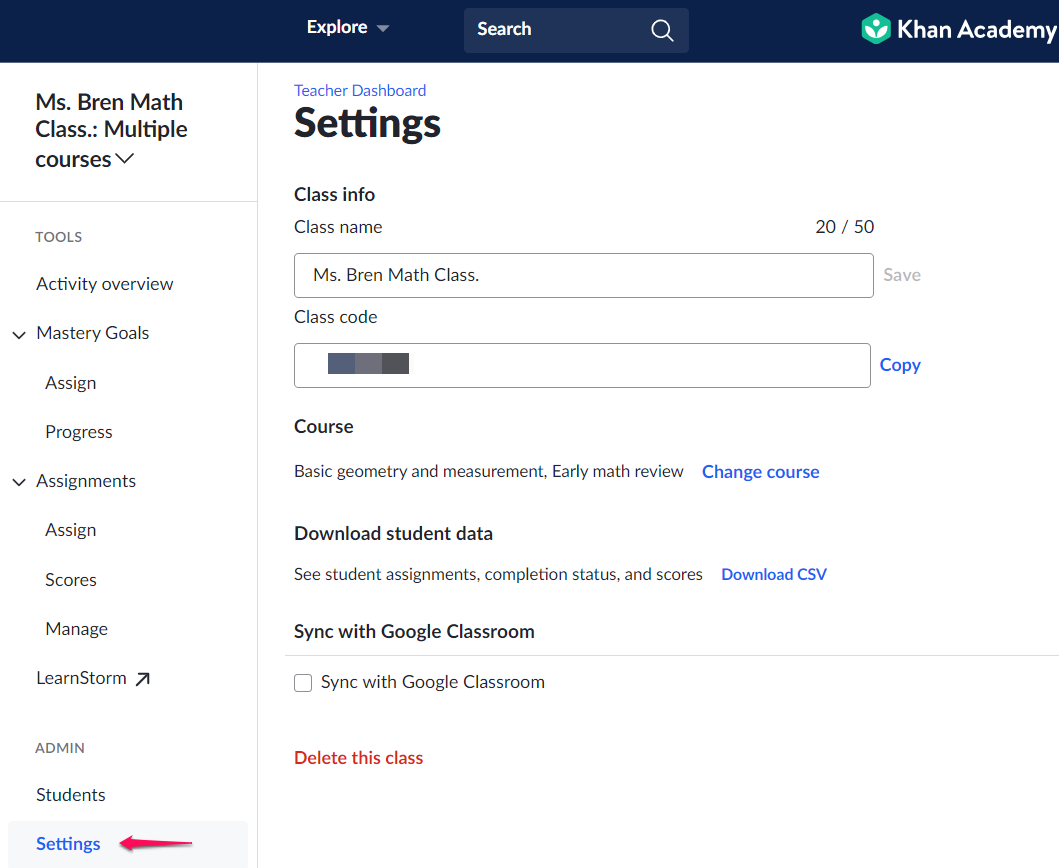The image size is (1059, 868).
Task: Go to Manage assignments
Action: click(77, 629)
